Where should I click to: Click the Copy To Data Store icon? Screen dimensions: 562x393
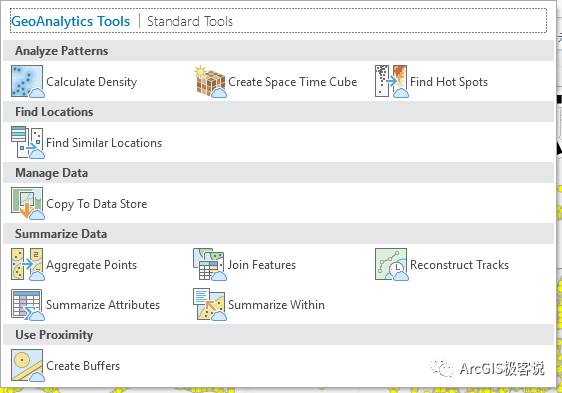pyautogui.click(x=28, y=203)
